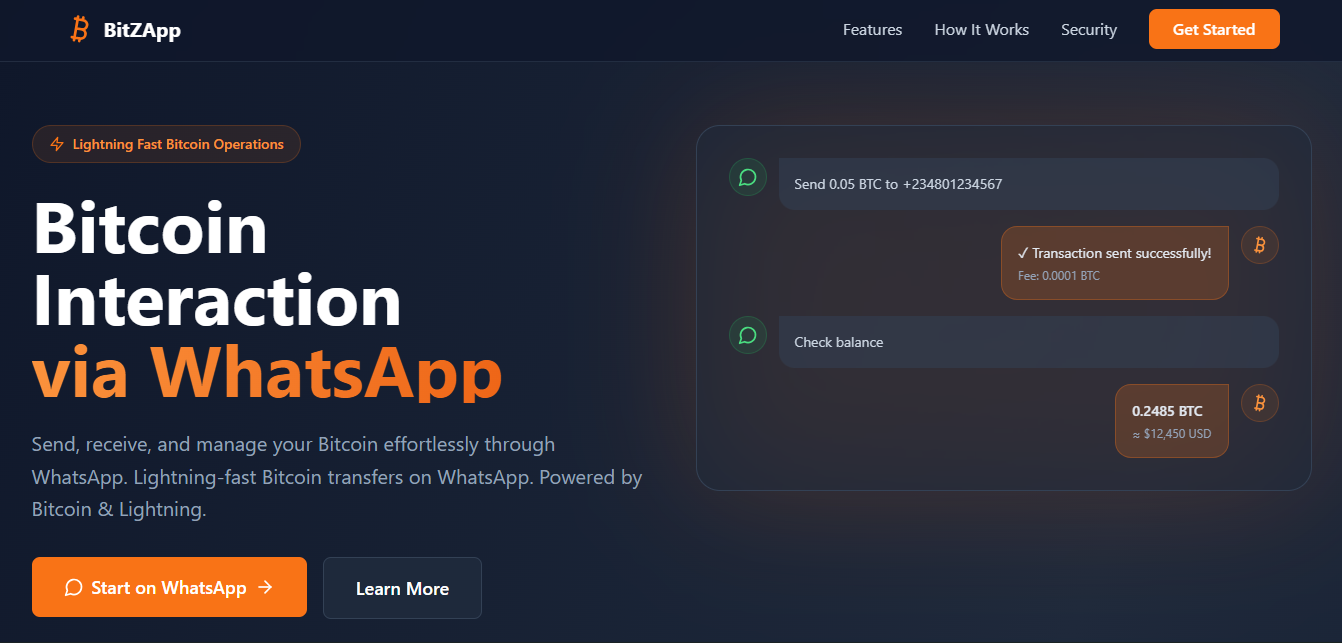Click green chat icon beside Check balance

tap(747, 335)
